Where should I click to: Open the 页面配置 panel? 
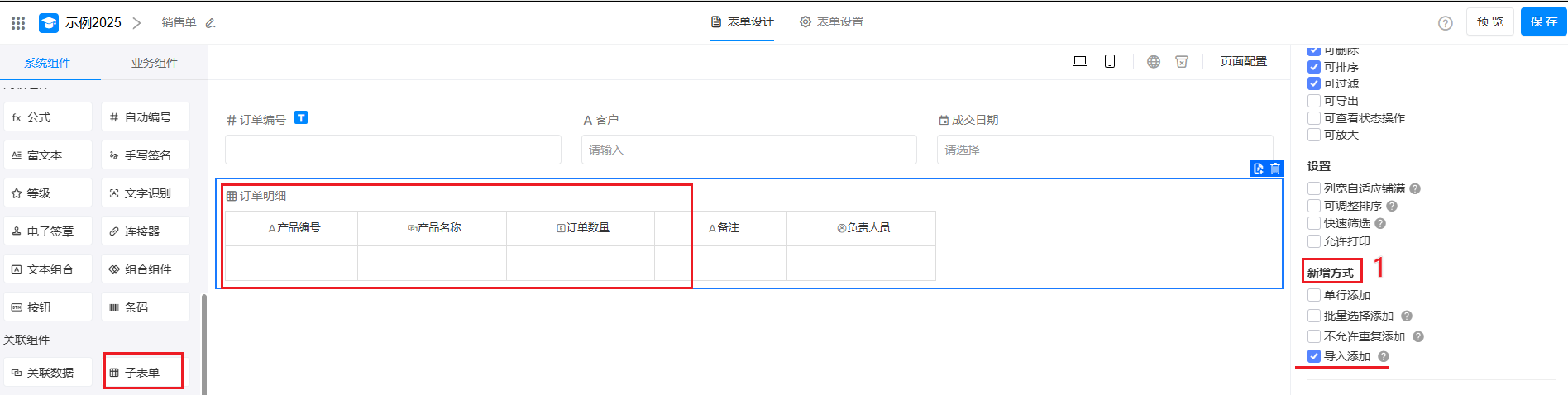(1243, 61)
